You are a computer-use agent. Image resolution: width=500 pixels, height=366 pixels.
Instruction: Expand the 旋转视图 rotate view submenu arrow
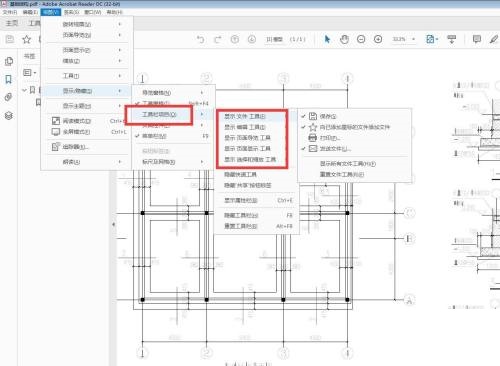coord(120,24)
